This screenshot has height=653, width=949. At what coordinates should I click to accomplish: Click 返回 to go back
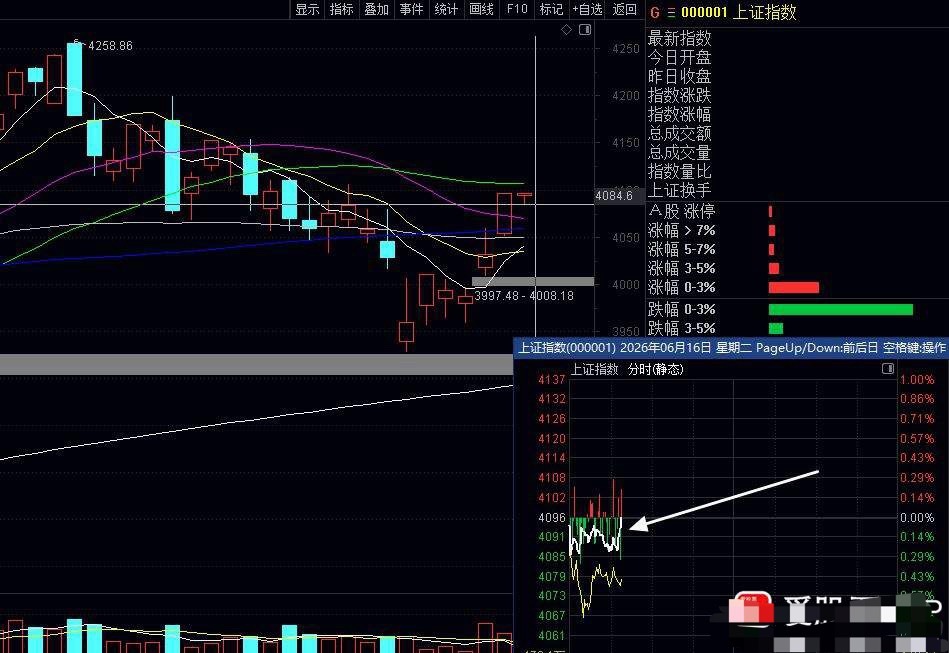[x=625, y=9]
